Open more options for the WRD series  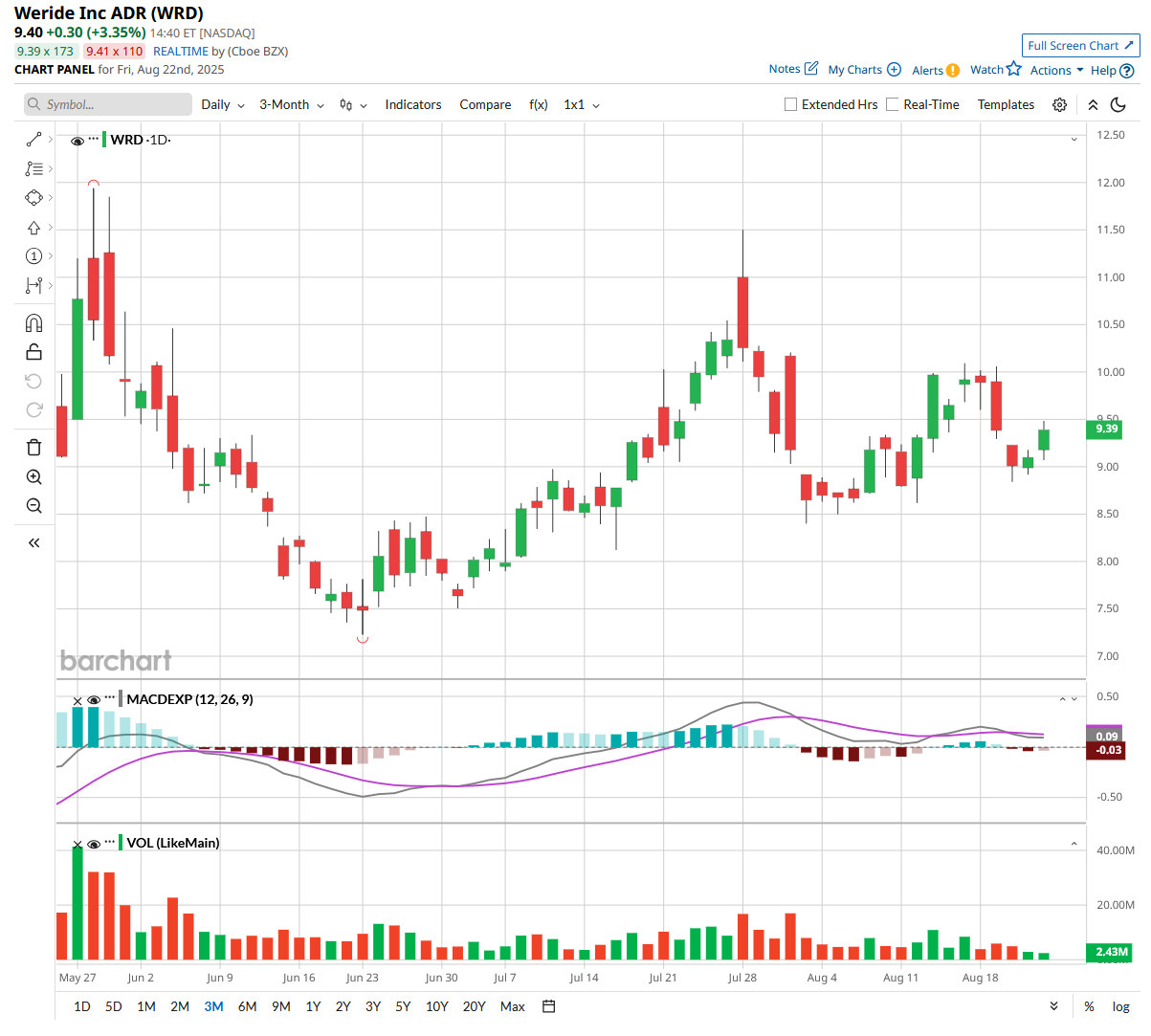pos(94,140)
